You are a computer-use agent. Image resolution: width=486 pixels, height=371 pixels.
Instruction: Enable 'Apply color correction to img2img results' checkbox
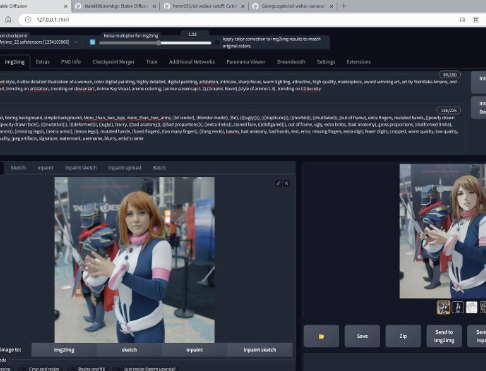pos(217,42)
